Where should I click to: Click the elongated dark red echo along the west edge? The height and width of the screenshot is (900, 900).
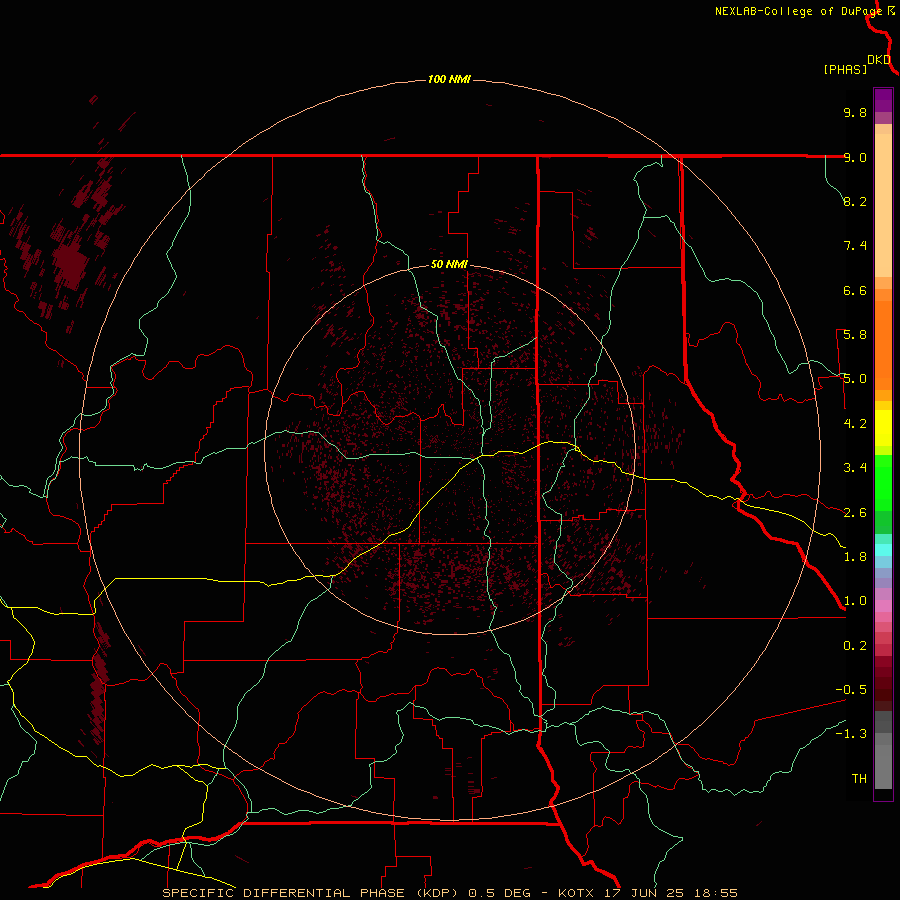pos(99,683)
